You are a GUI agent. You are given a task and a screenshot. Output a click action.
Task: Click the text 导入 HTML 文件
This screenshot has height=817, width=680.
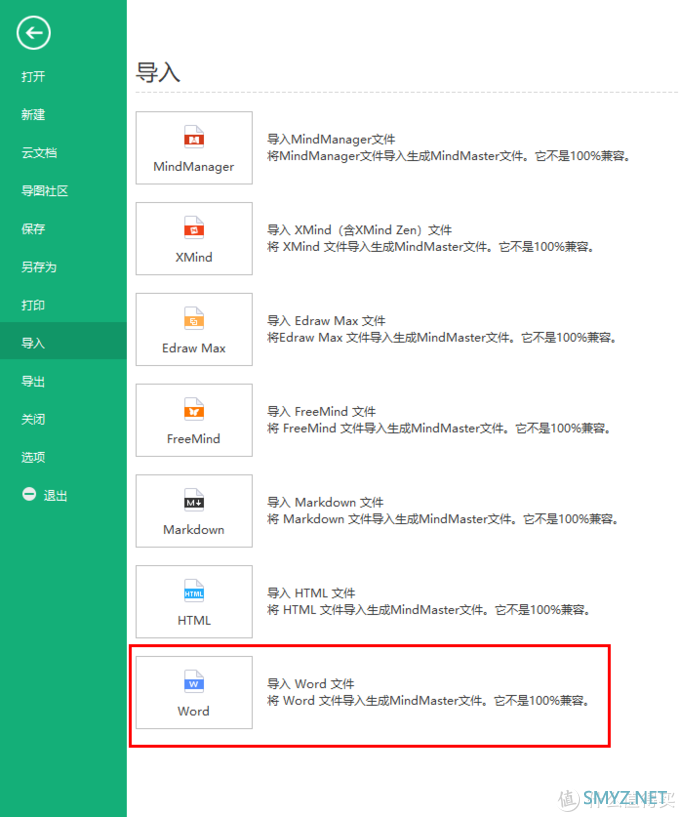coord(311,593)
